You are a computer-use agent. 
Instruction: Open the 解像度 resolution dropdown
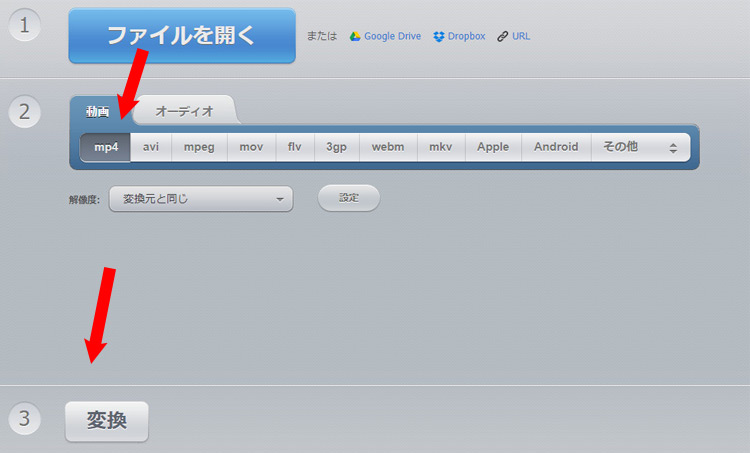(x=201, y=199)
